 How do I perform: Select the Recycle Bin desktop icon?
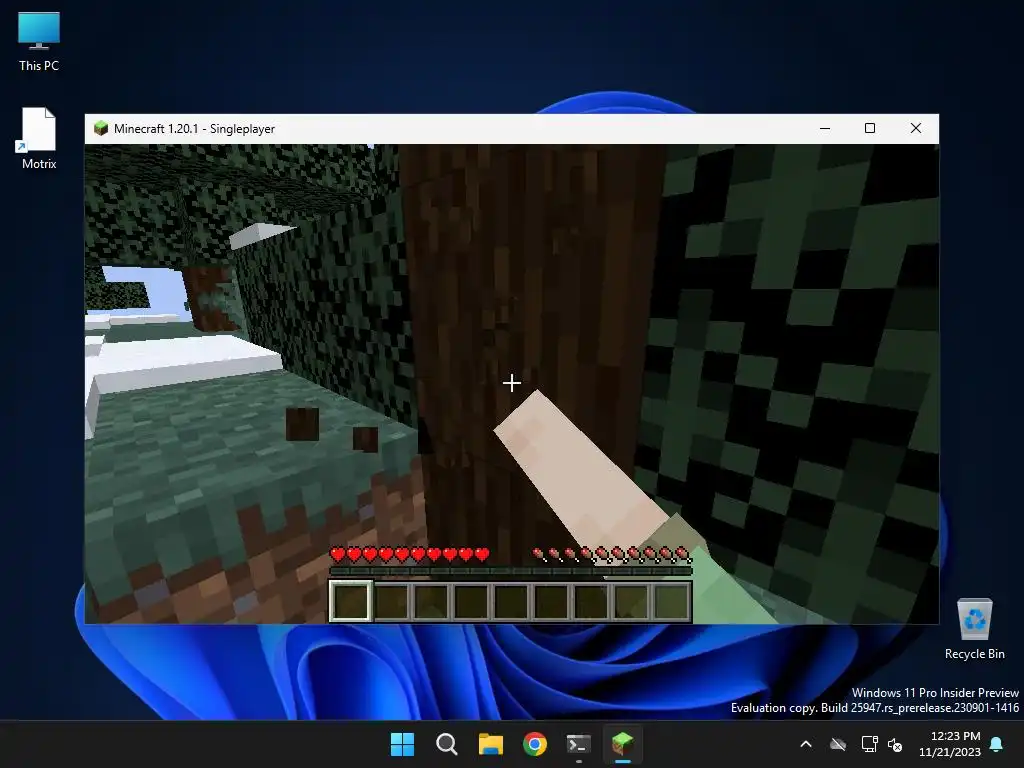click(974, 629)
